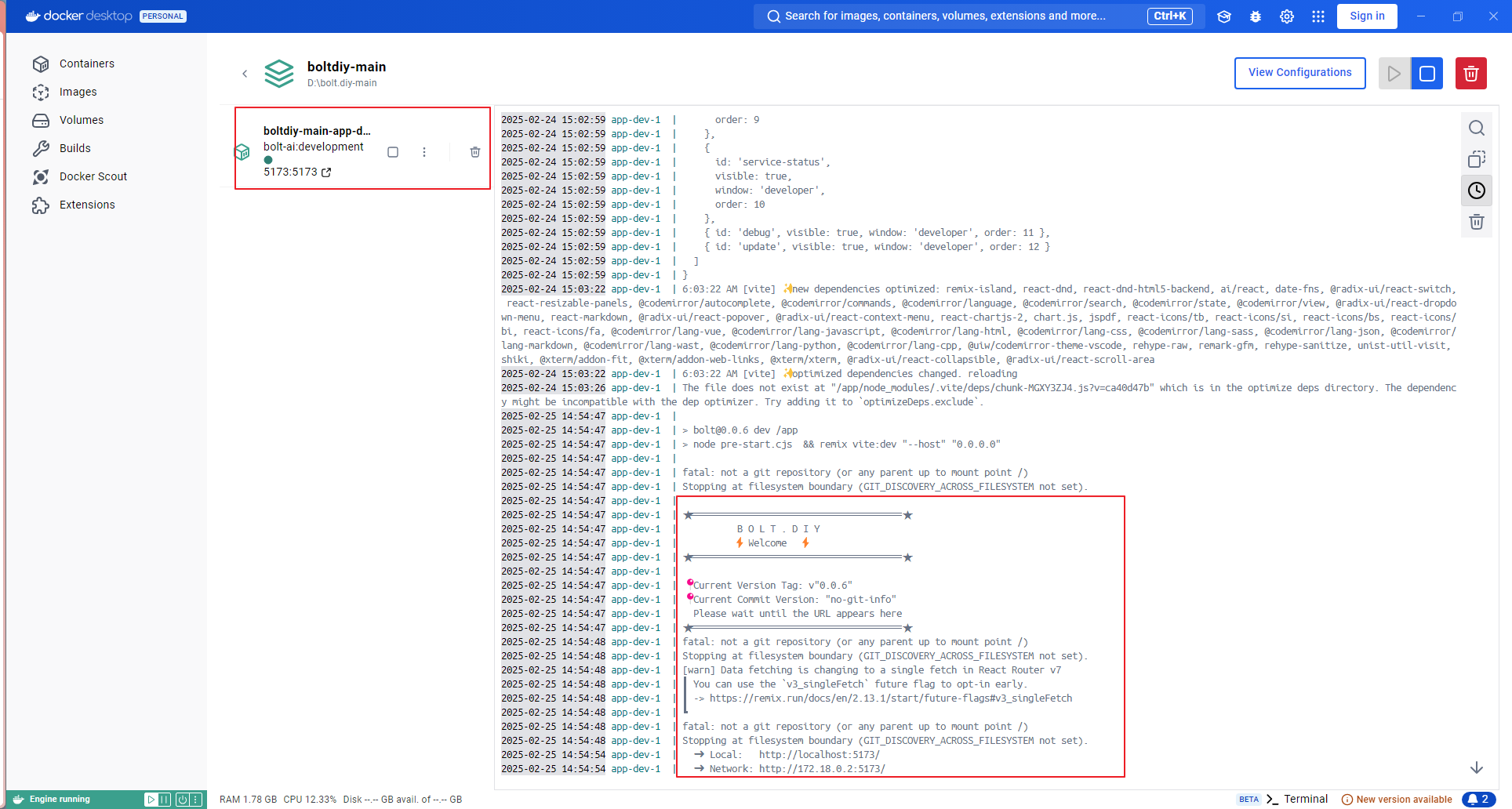Click the D:\bolt.diy-main path text
The width and height of the screenshot is (1512, 809).
point(342,83)
